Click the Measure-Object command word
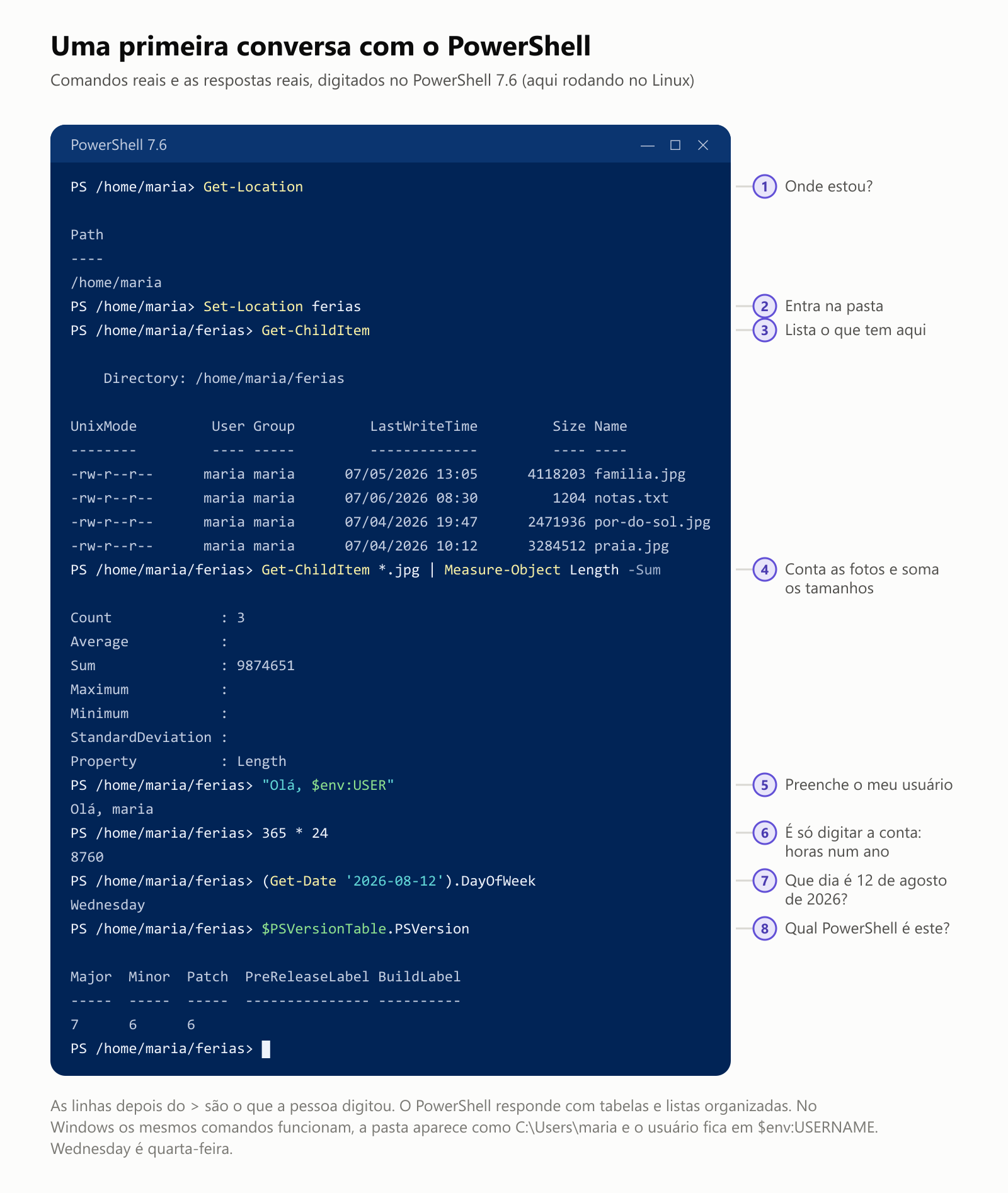1008x1193 pixels. (x=502, y=570)
